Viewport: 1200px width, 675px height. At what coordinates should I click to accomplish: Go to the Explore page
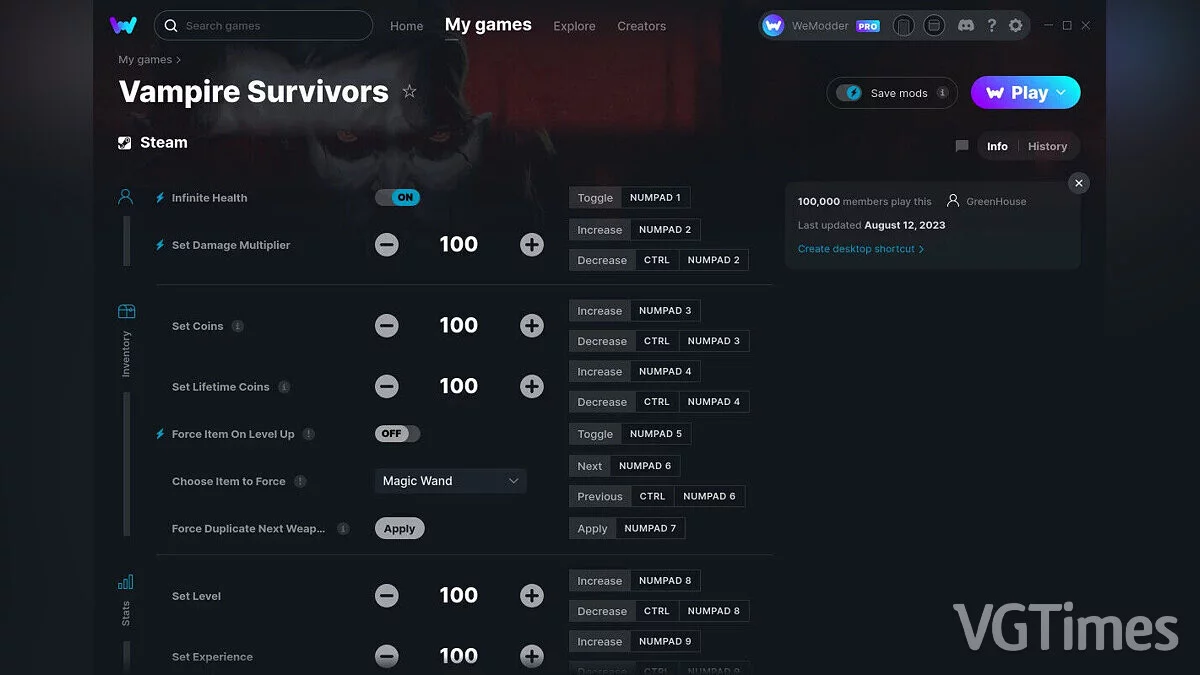[574, 26]
